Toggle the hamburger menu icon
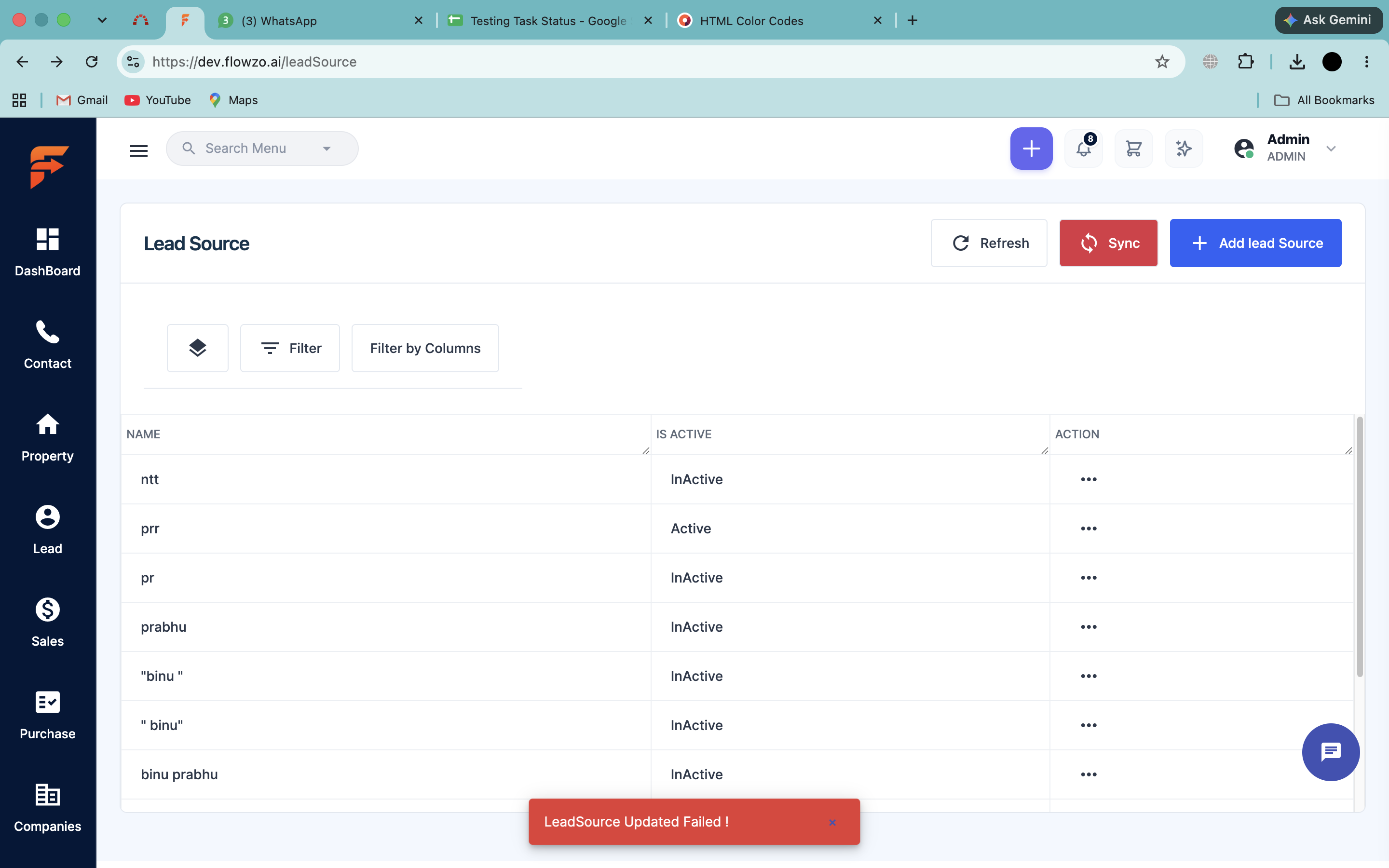This screenshot has height=868, width=1389. tap(139, 150)
